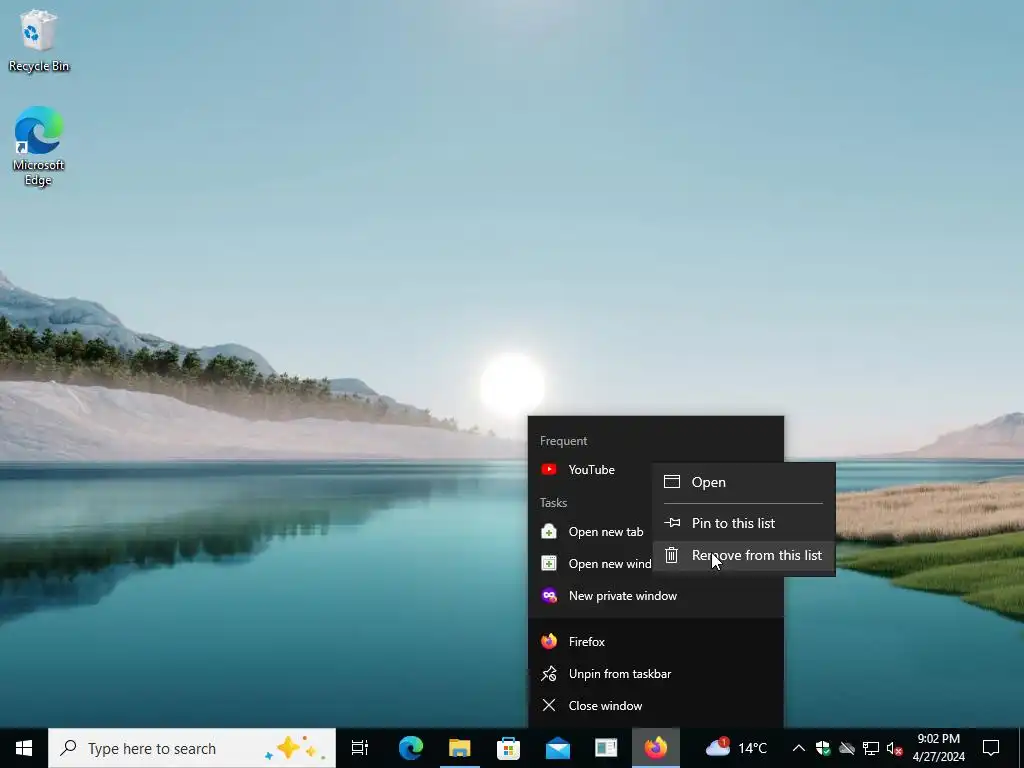Launch Firefox from the jump list
The image size is (1024, 768).
click(656, 642)
